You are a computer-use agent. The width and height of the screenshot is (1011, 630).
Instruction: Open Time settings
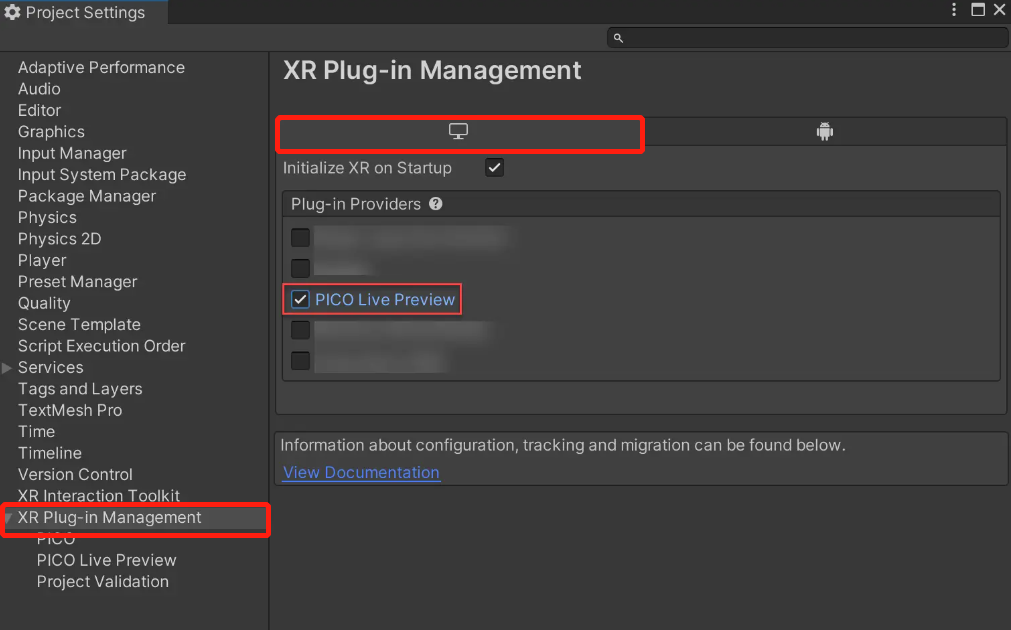[36, 431]
